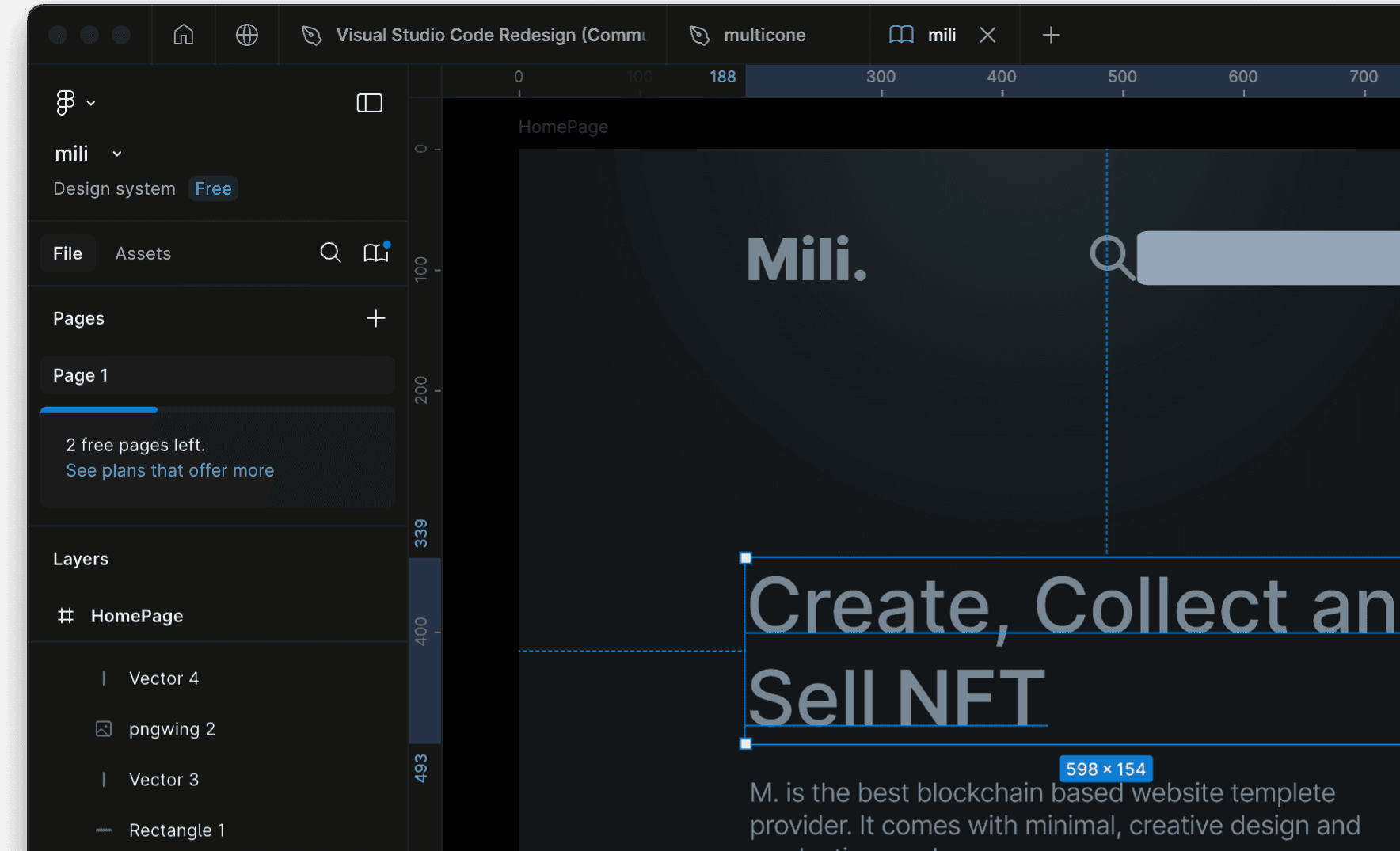This screenshot has width=1400, height=851.
Task: Open a new tab with plus button
Action: tap(1050, 35)
